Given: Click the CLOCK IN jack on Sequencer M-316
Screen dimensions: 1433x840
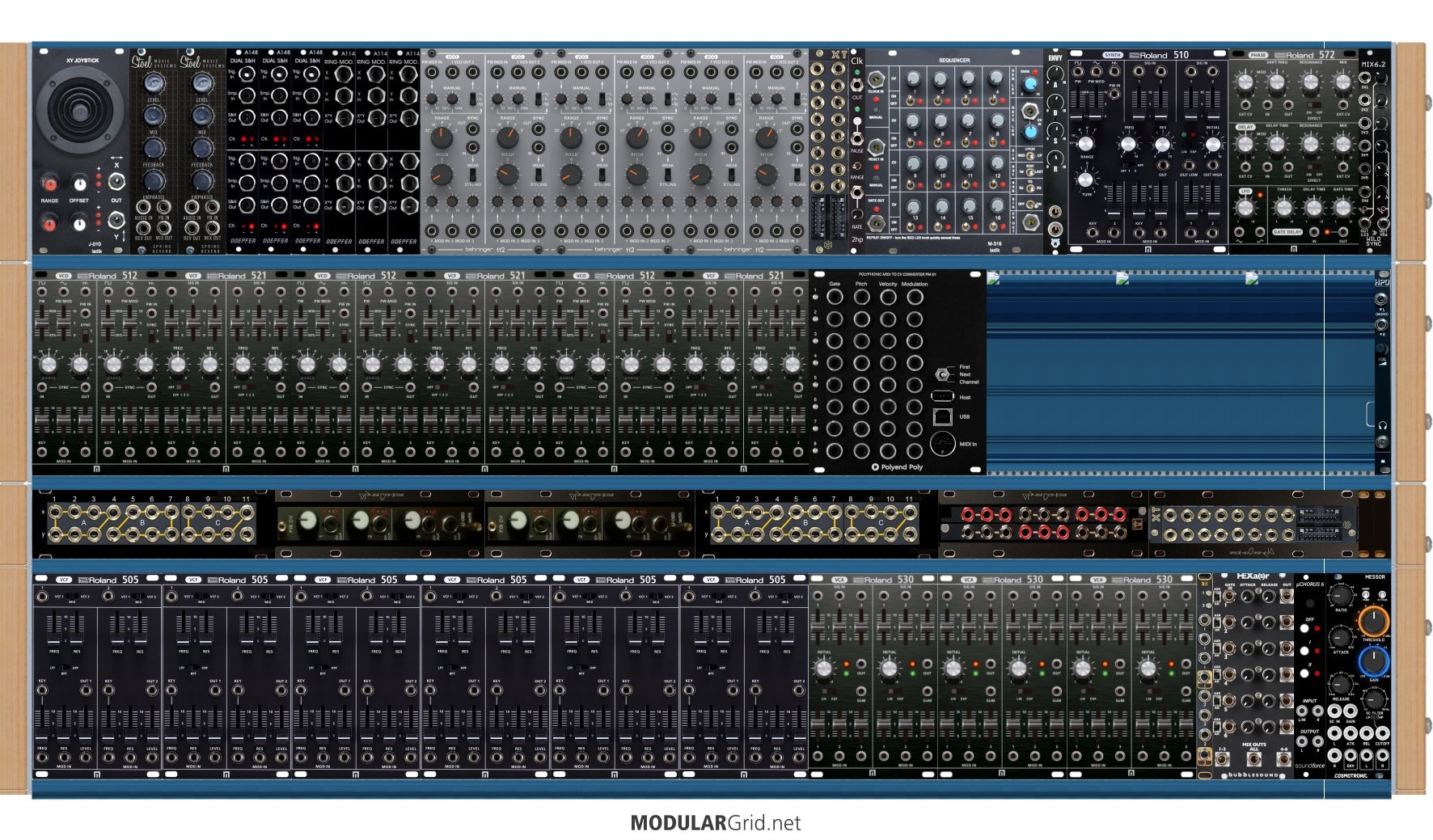Looking at the screenshot, I should (x=876, y=78).
